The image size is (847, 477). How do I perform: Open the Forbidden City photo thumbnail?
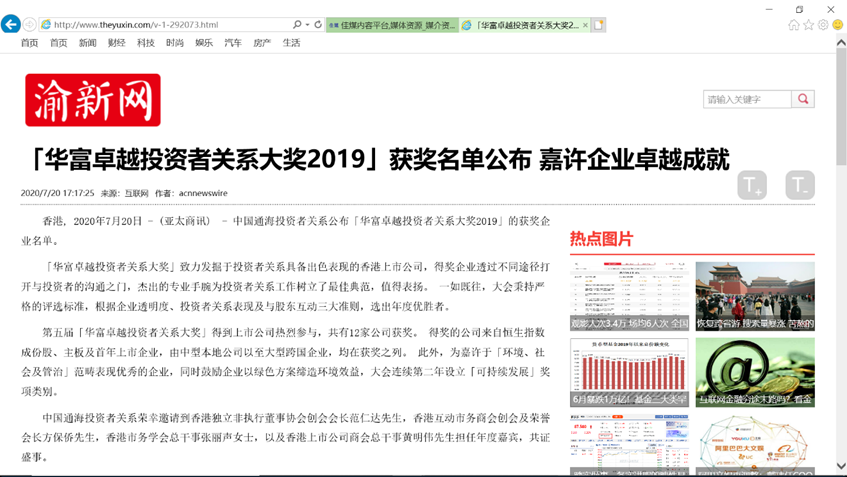coord(755,296)
